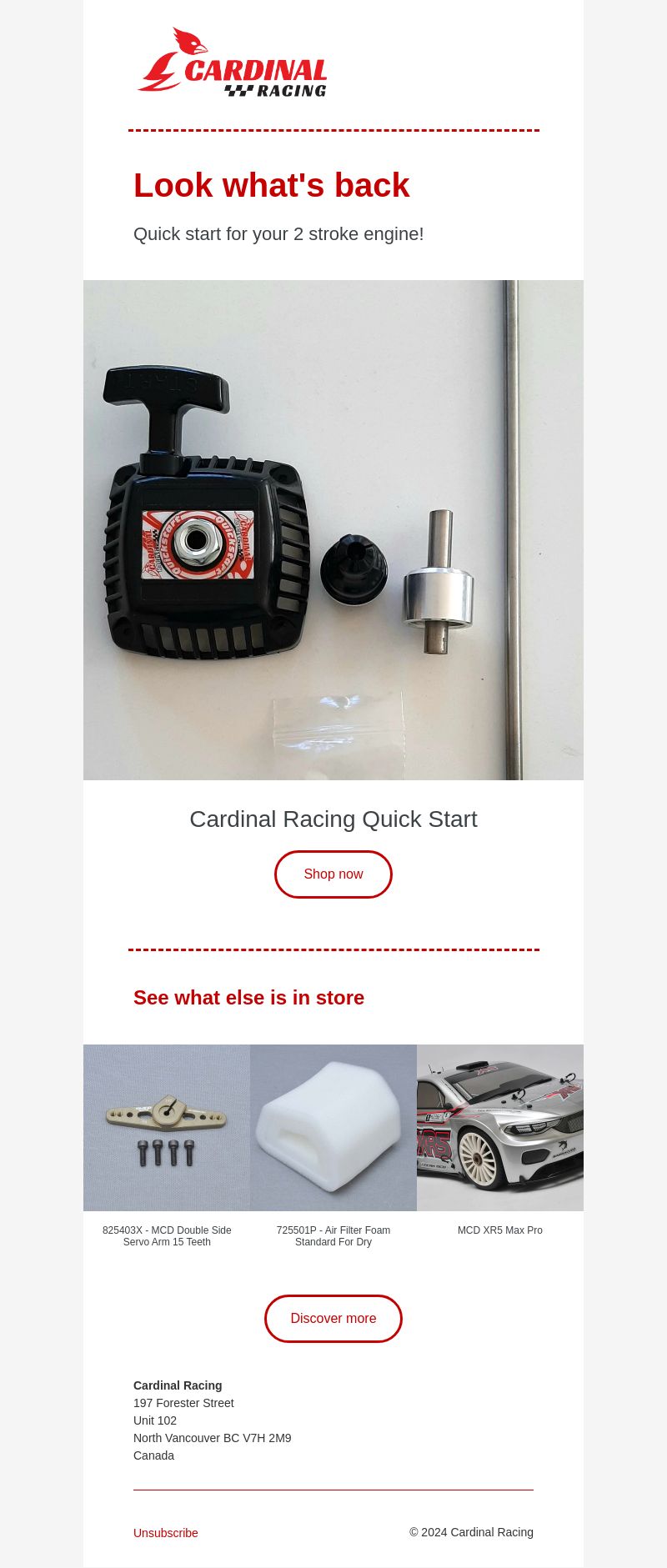Screen dimensions: 667x1568
Task: Click the MCD XR5 Max Pro text label
Action: (500, 1230)
